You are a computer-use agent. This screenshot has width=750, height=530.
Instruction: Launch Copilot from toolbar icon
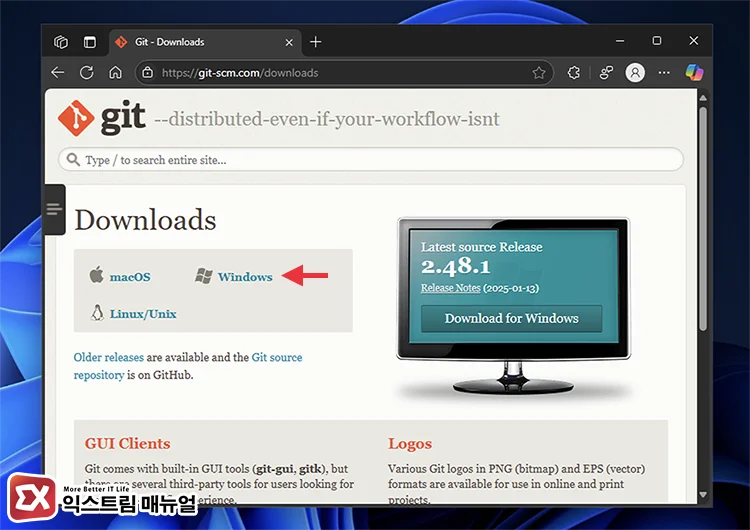click(x=694, y=73)
